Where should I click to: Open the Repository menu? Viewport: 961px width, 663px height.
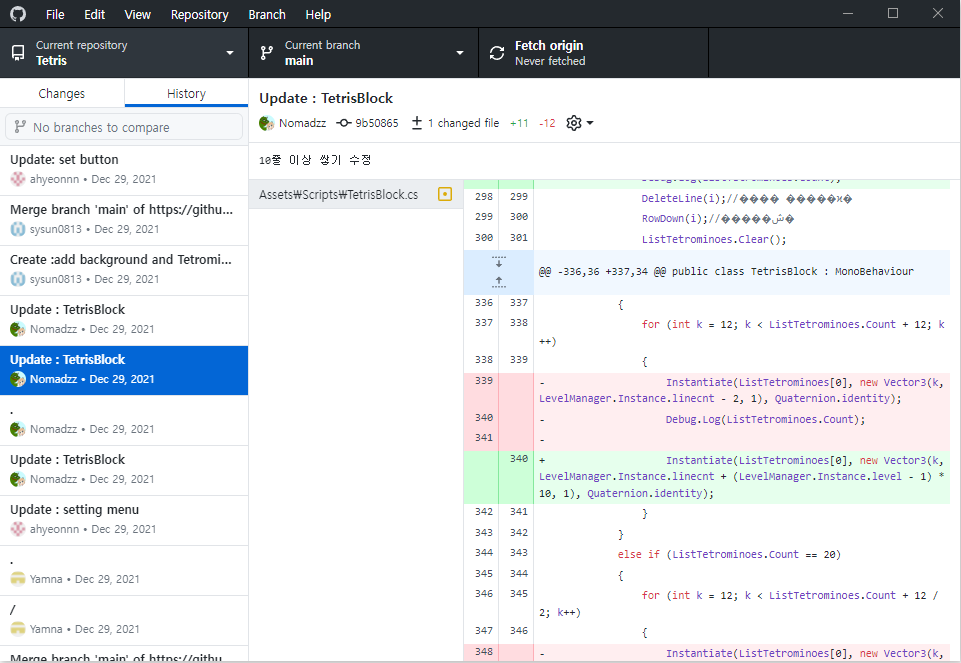[199, 15]
